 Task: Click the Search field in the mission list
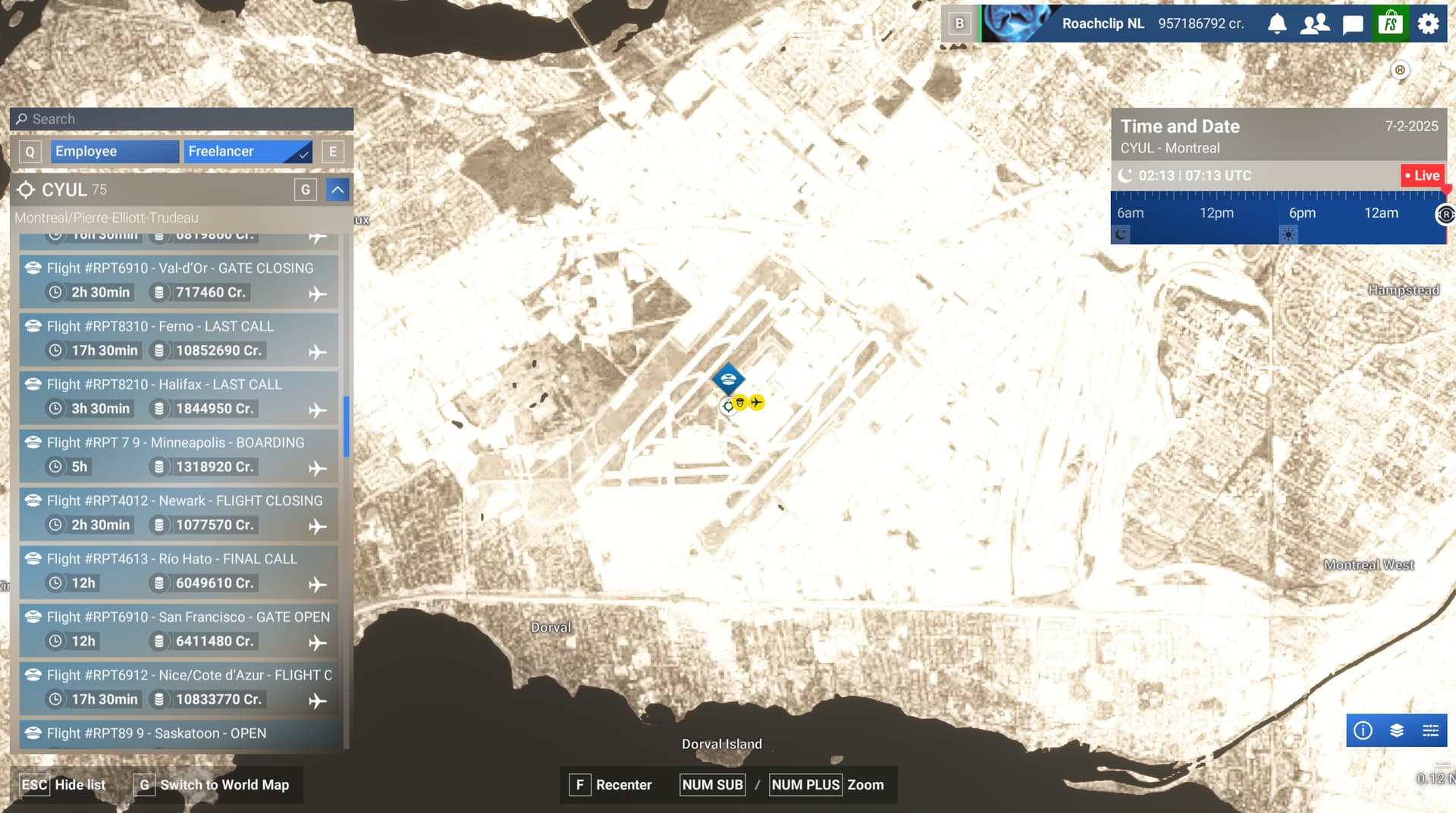tap(181, 119)
